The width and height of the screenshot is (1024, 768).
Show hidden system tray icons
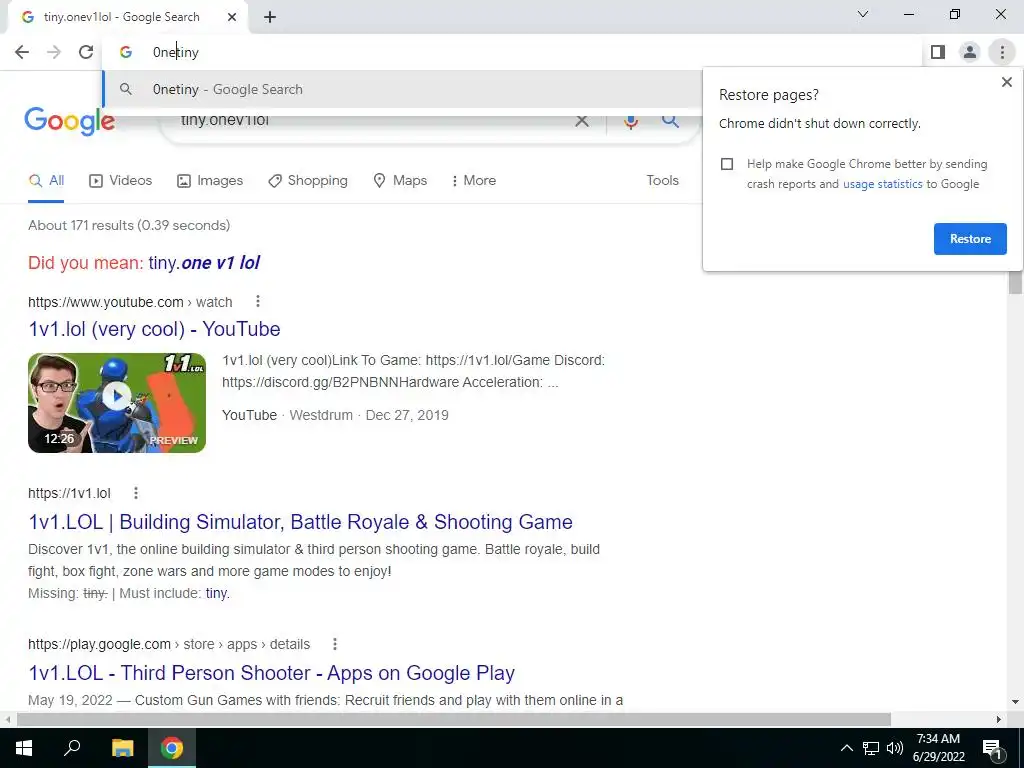[x=846, y=748]
